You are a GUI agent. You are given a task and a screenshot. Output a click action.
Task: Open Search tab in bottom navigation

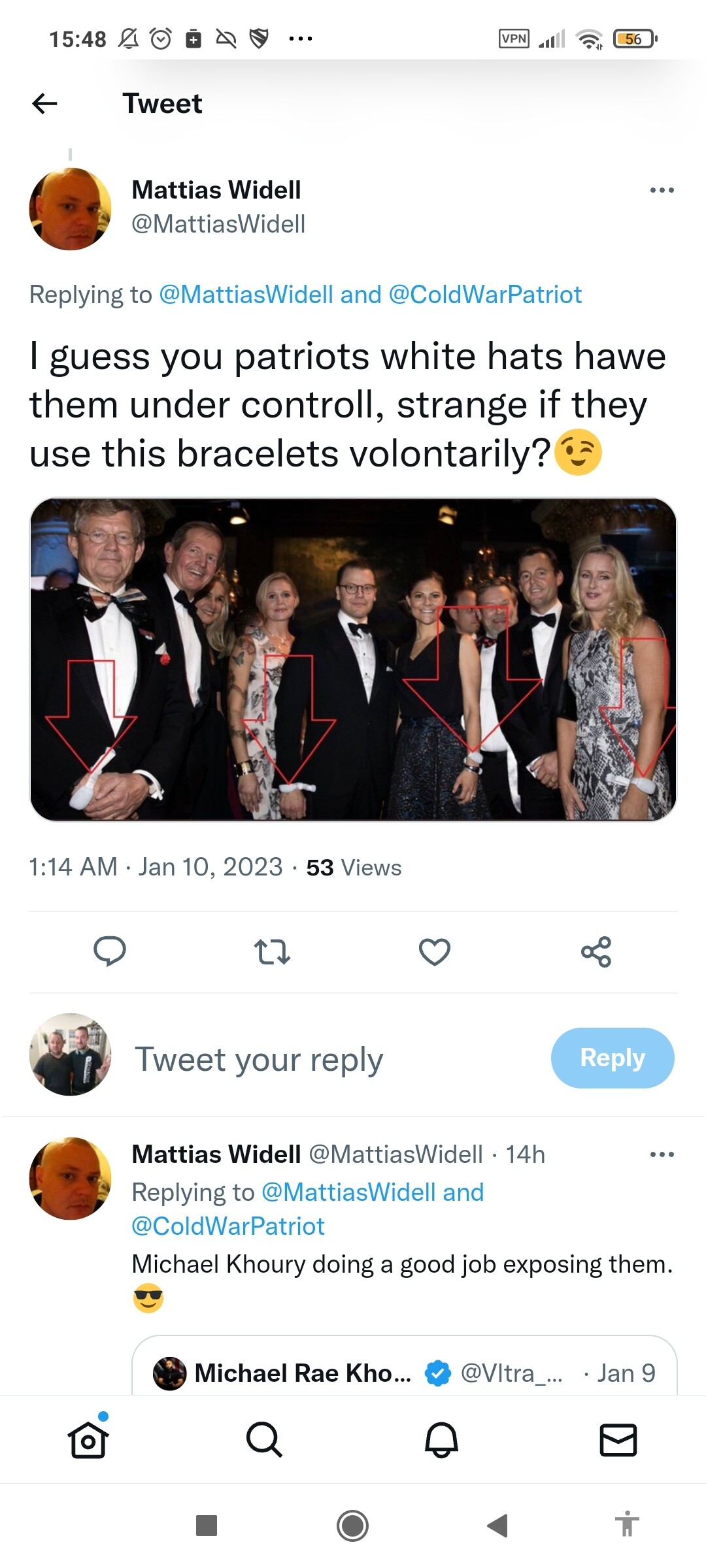pyautogui.click(x=264, y=1440)
